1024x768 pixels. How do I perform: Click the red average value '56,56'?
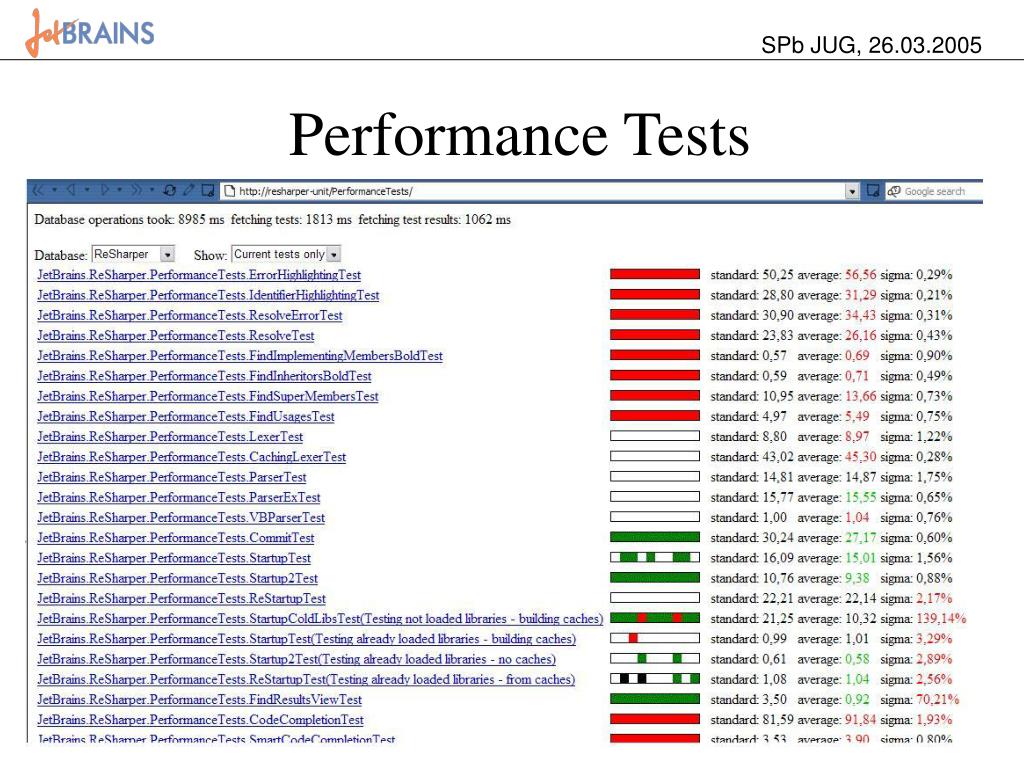coord(861,275)
